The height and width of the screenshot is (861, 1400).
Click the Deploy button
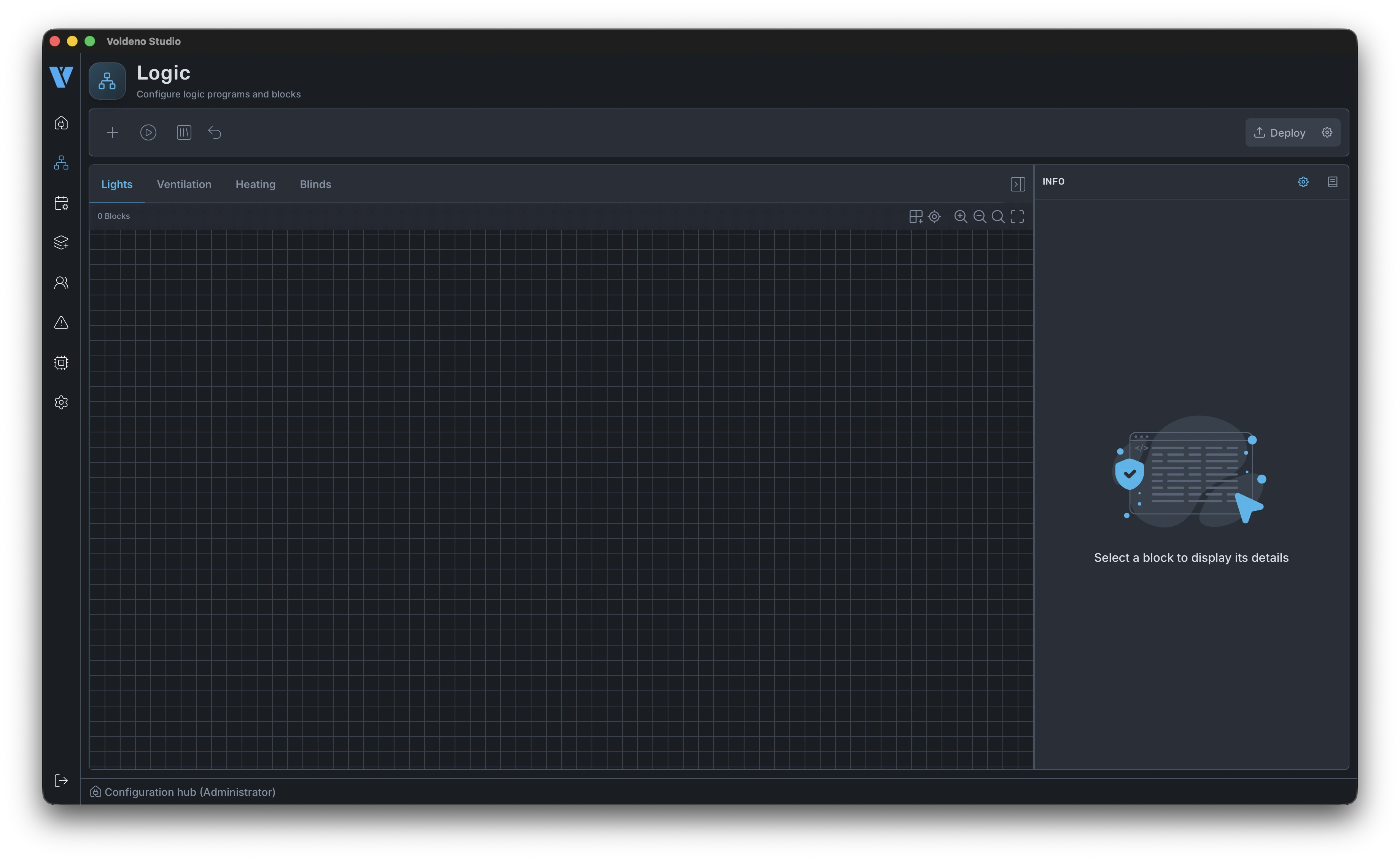1280,133
